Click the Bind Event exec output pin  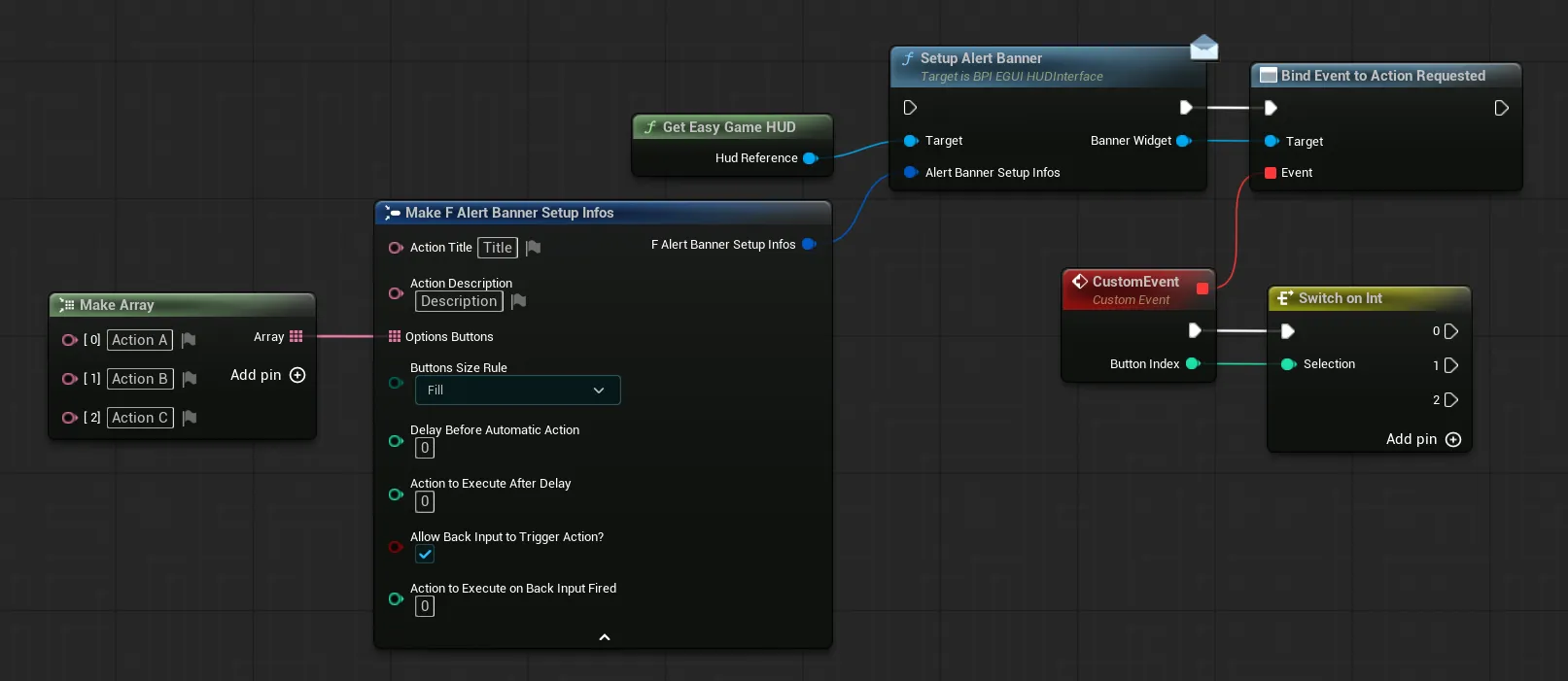coord(1501,108)
